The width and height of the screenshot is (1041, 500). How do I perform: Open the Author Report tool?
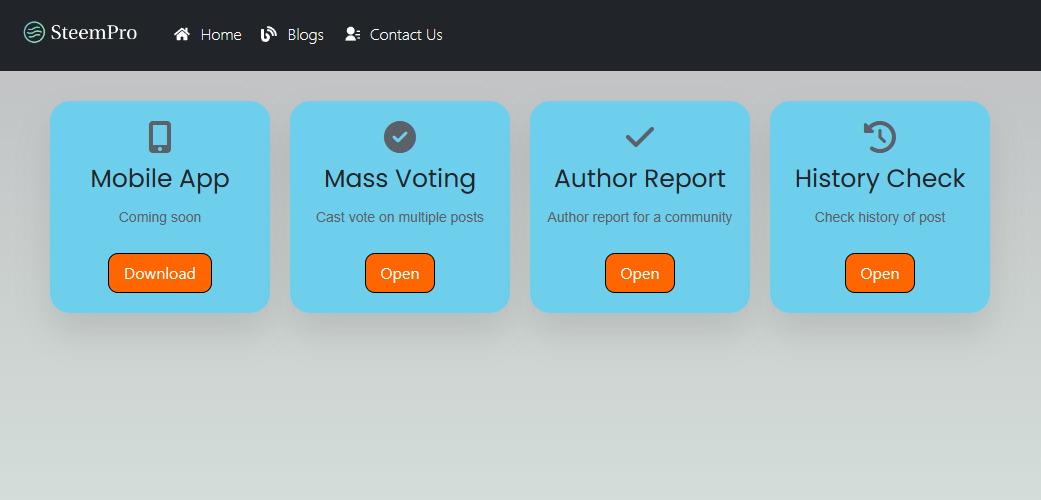coord(640,273)
